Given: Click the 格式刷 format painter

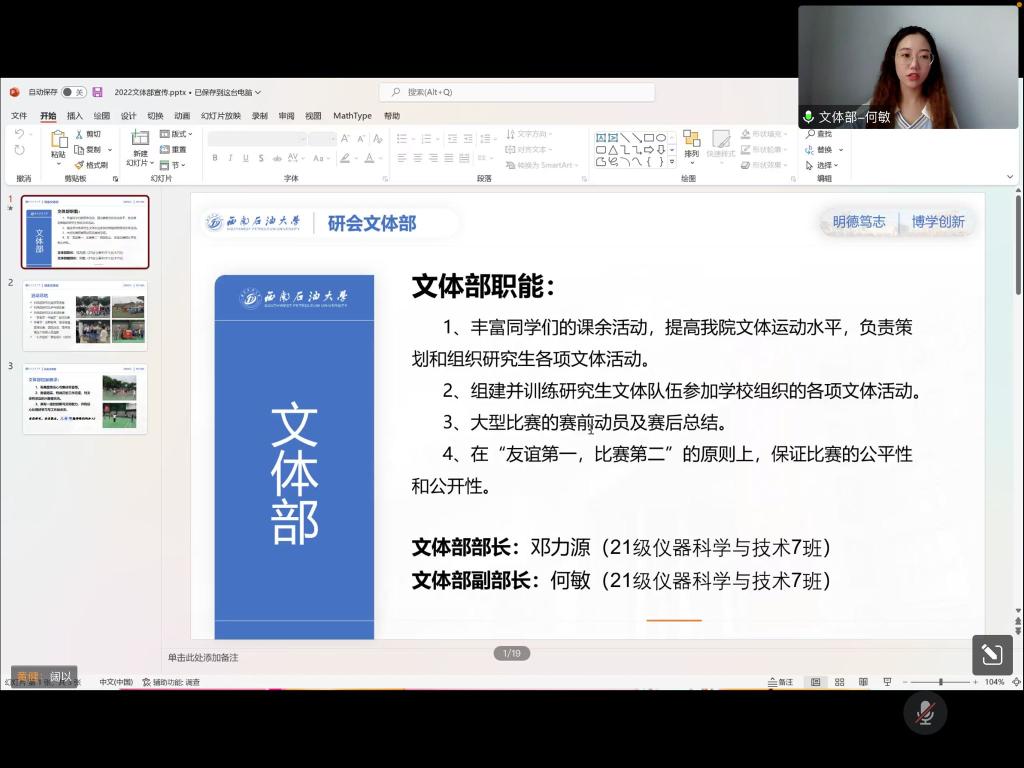Looking at the screenshot, I should 90,165.
